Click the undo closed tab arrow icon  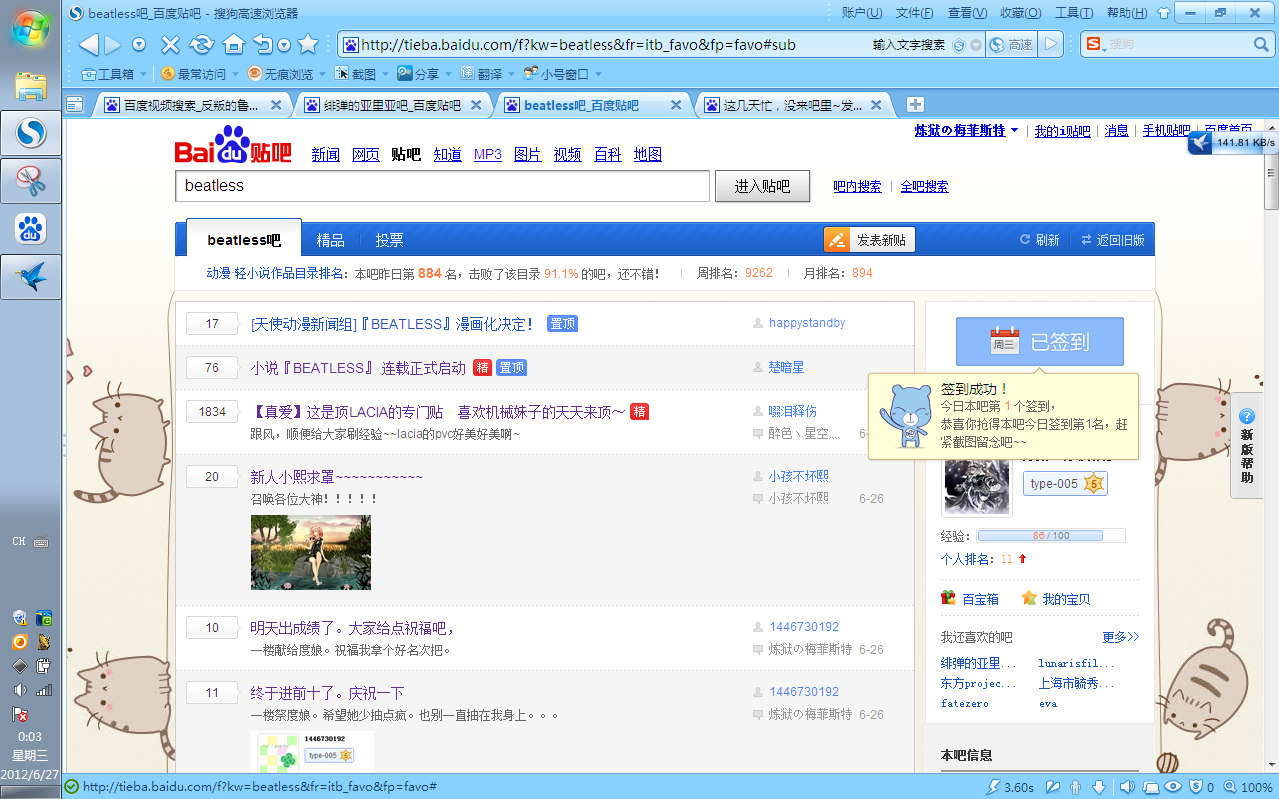click(x=262, y=44)
